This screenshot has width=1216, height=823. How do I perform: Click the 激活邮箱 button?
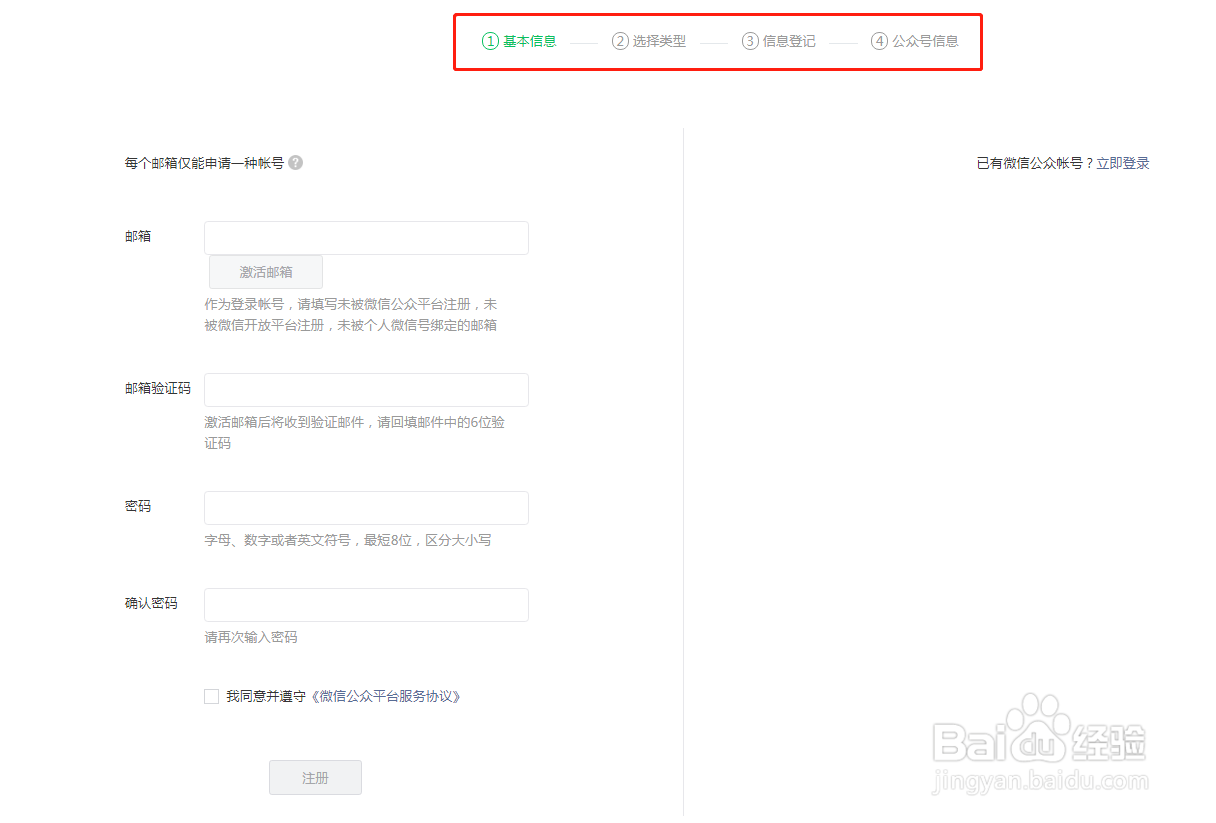[266, 272]
